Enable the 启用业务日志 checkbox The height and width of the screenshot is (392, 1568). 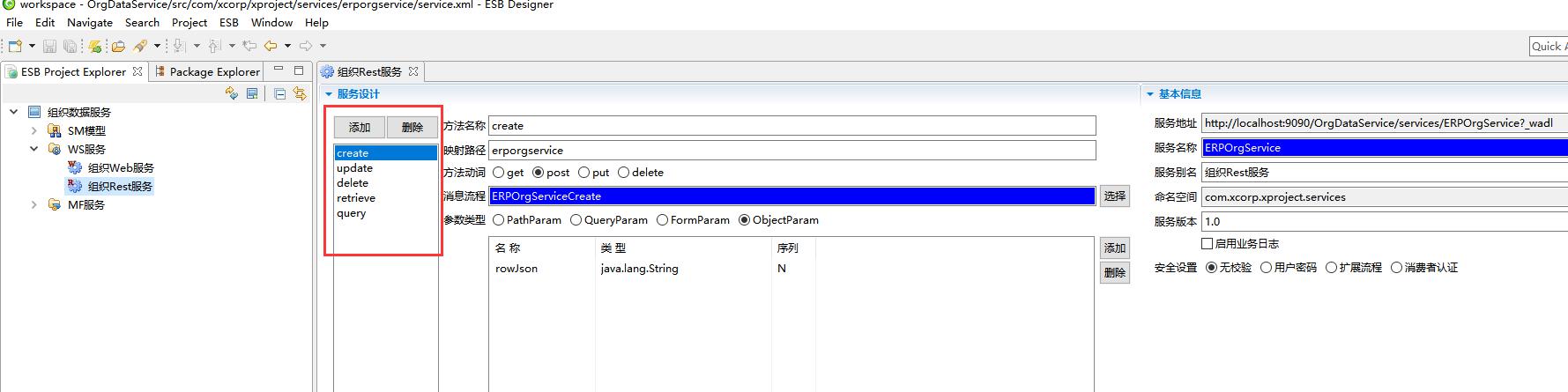coord(1208,243)
